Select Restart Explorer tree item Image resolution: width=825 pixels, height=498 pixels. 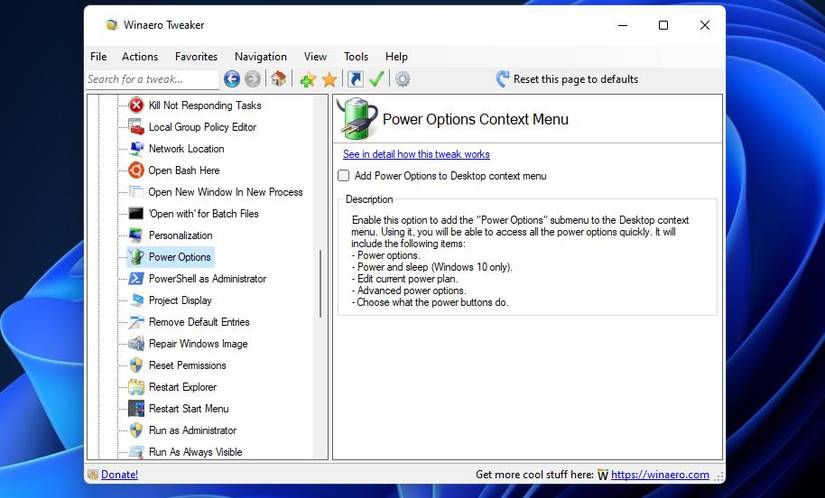coord(183,387)
